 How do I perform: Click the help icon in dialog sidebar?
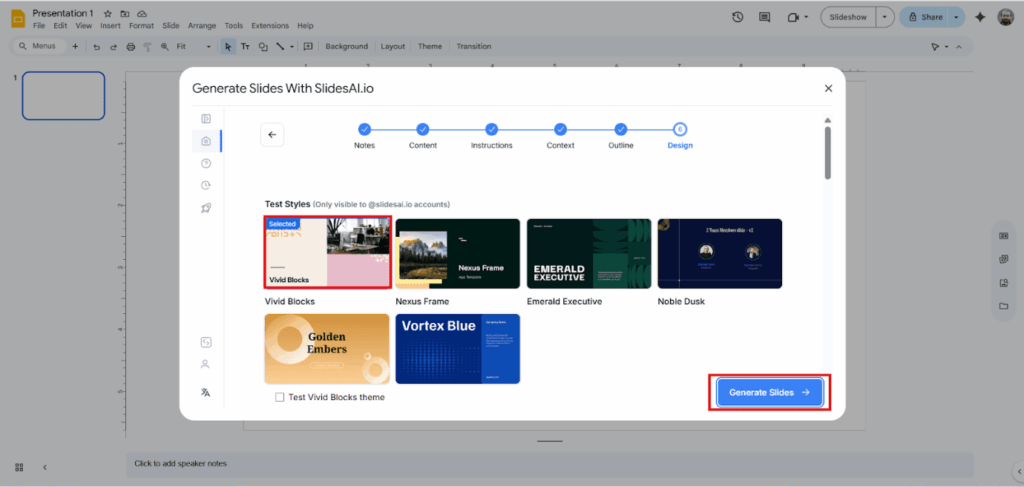tap(205, 163)
